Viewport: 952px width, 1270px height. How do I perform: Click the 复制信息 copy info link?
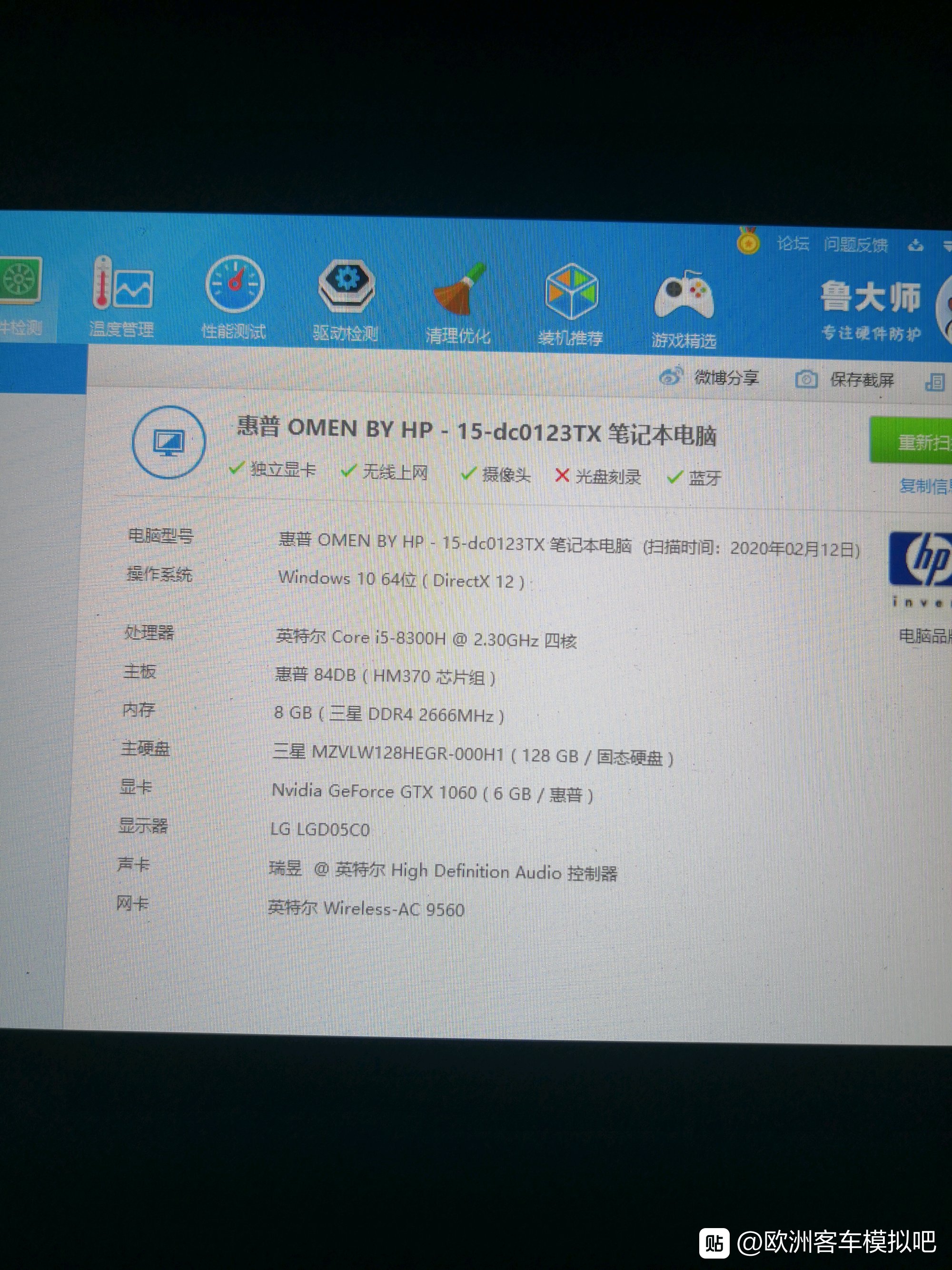point(925,486)
